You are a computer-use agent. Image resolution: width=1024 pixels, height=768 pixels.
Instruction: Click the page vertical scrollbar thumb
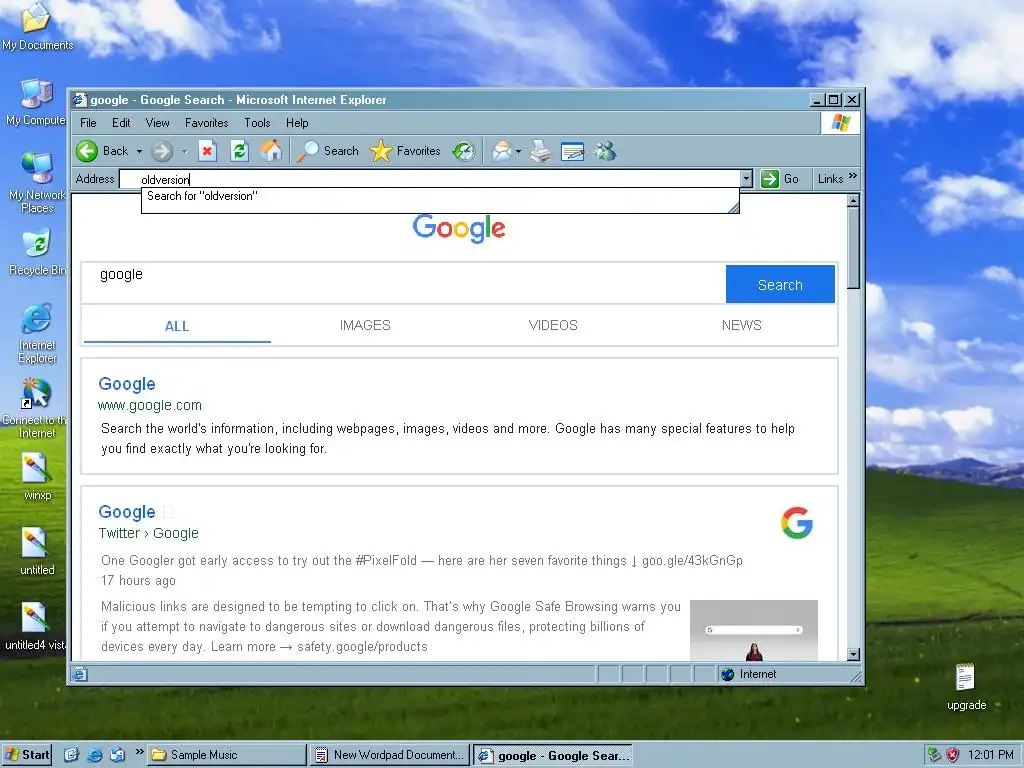[x=853, y=248]
